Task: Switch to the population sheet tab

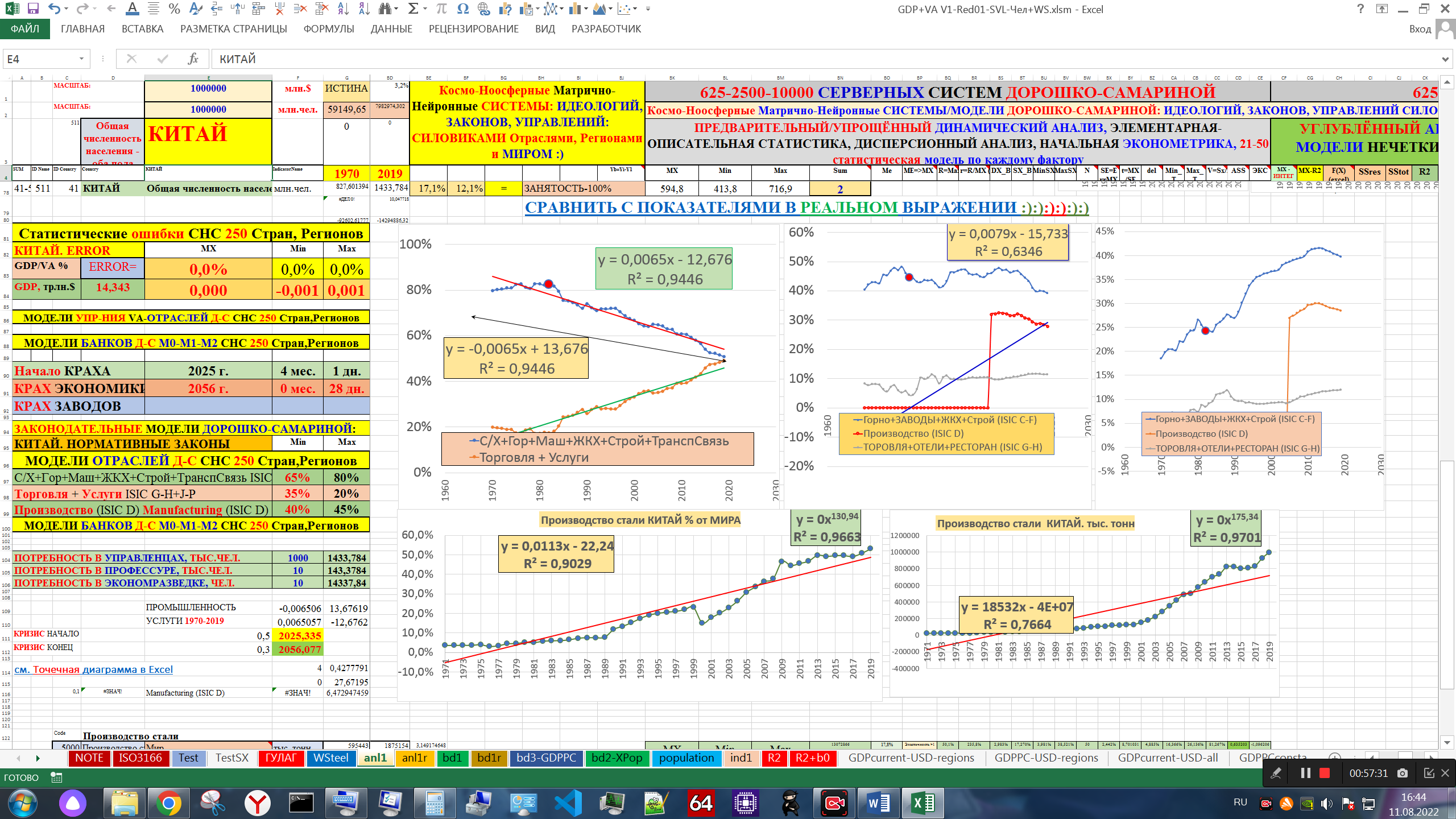Action: [x=686, y=758]
